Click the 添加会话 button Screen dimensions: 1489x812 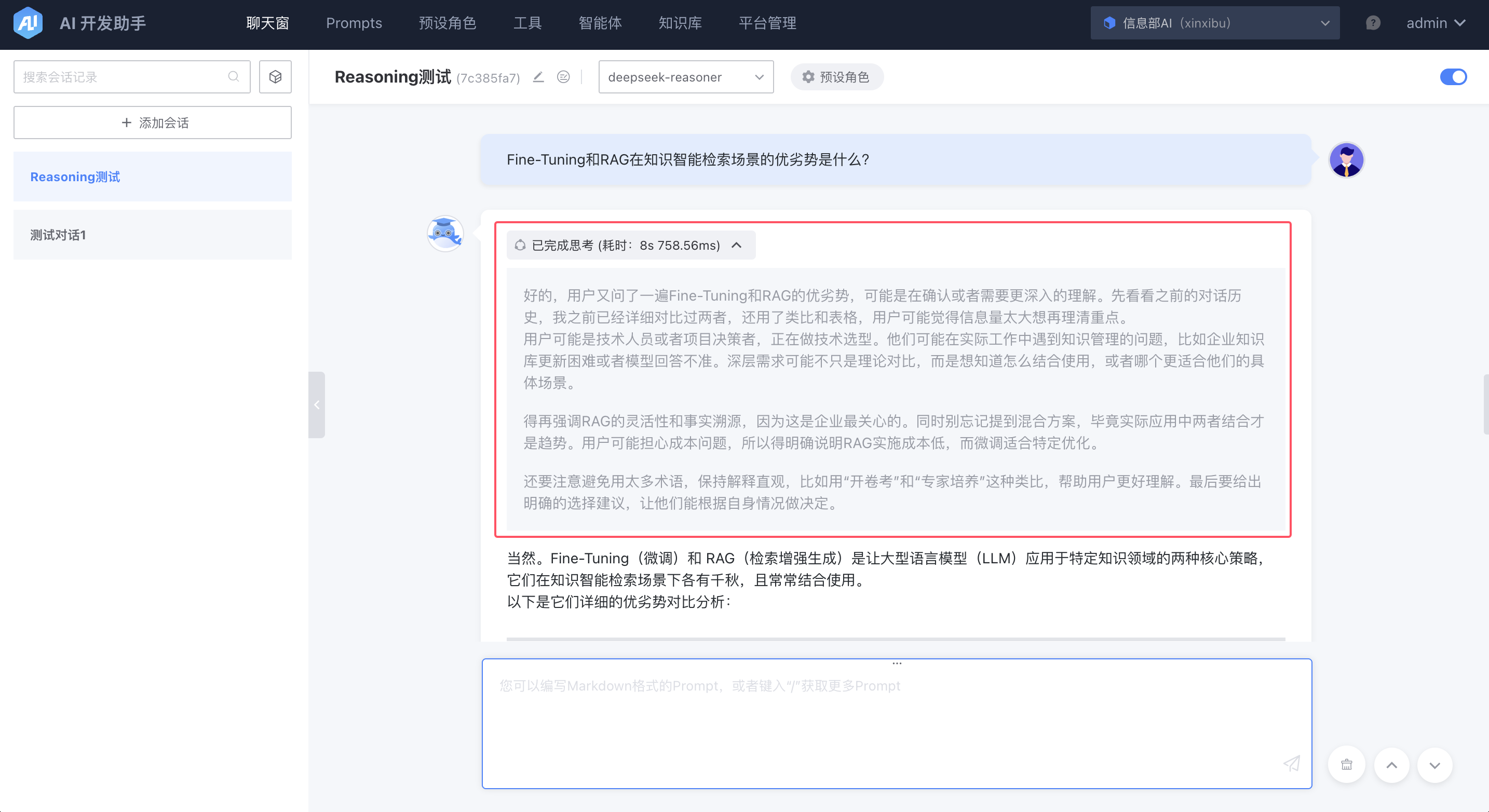(x=153, y=123)
